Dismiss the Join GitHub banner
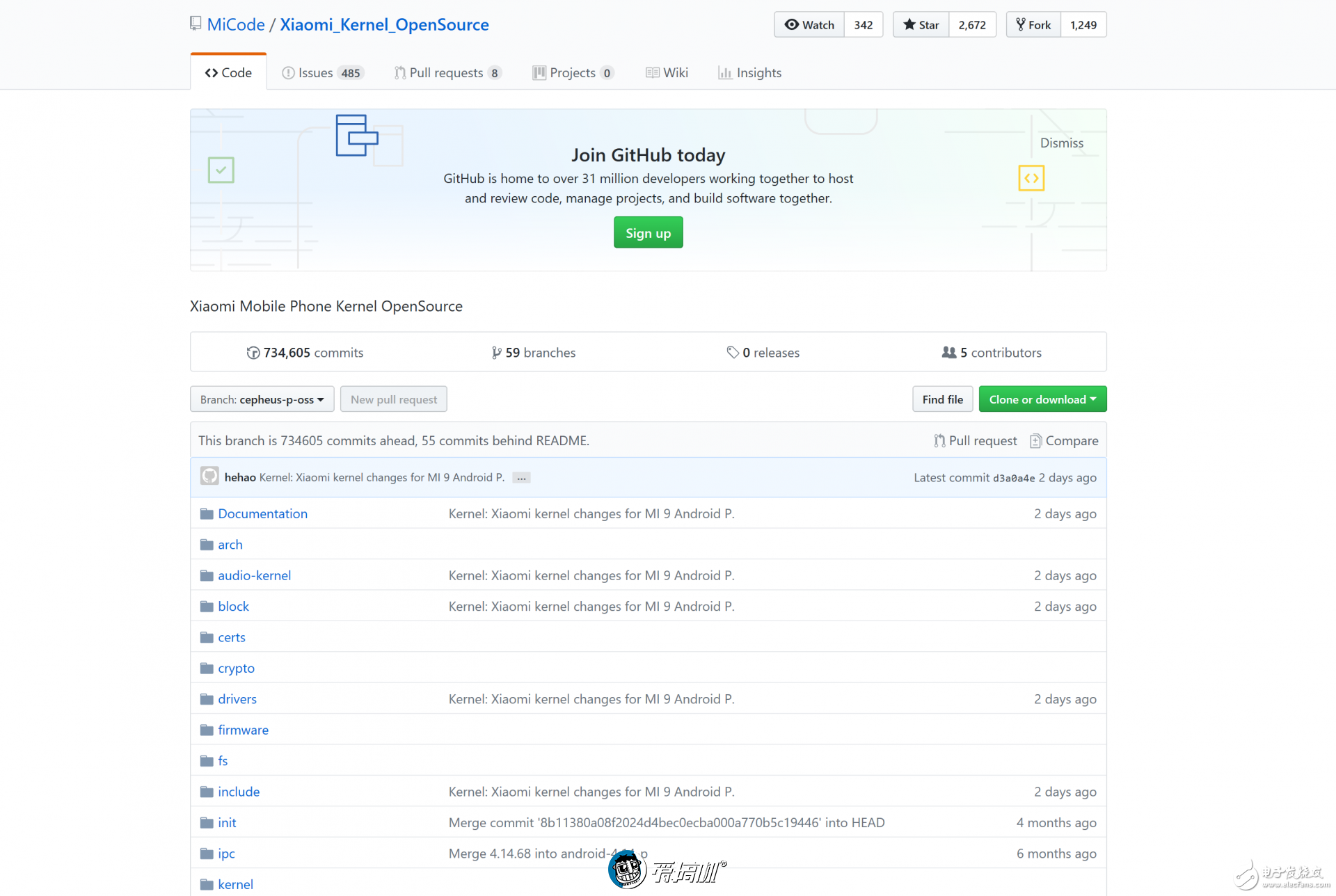 coord(1061,143)
